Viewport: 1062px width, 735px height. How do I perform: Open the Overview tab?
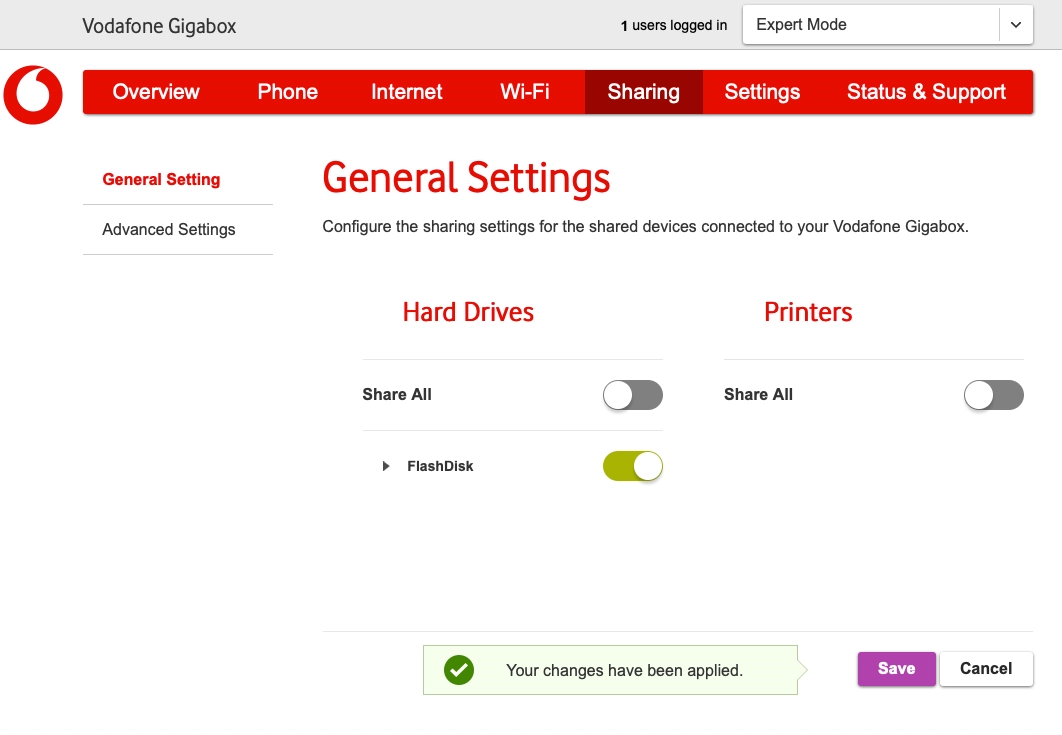click(x=156, y=91)
